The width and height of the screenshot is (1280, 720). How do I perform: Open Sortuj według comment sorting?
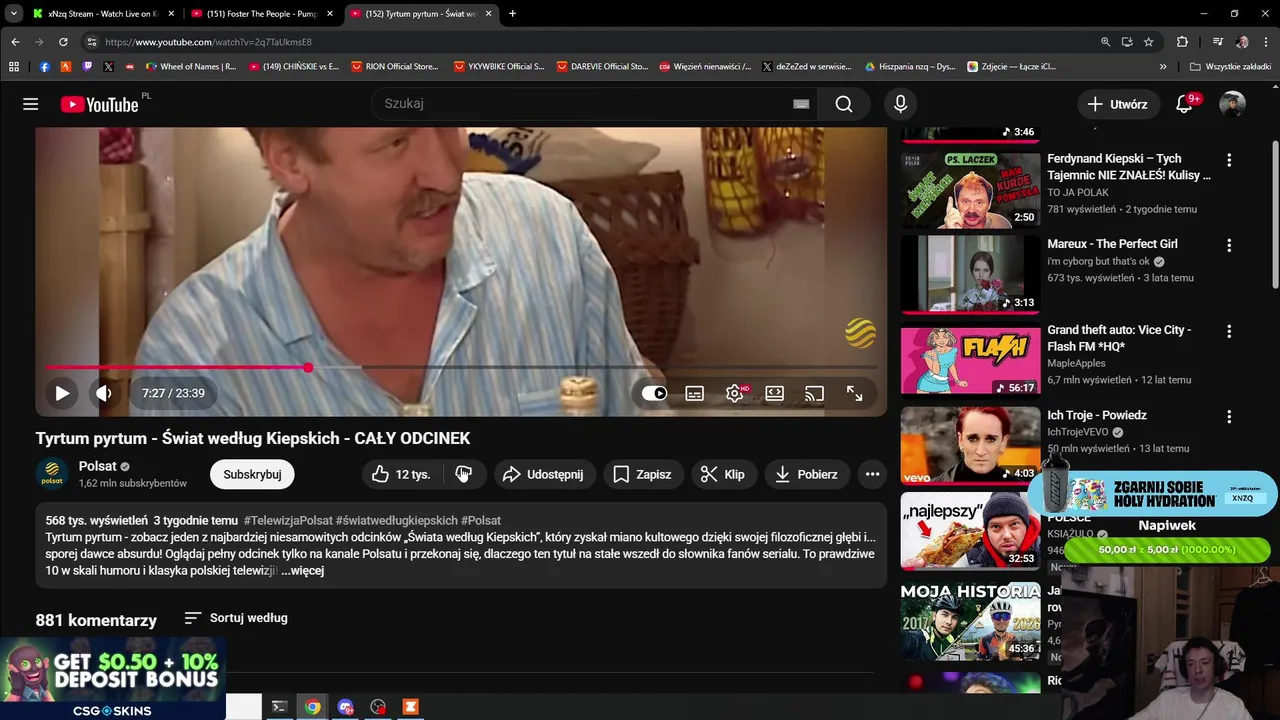pos(236,618)
